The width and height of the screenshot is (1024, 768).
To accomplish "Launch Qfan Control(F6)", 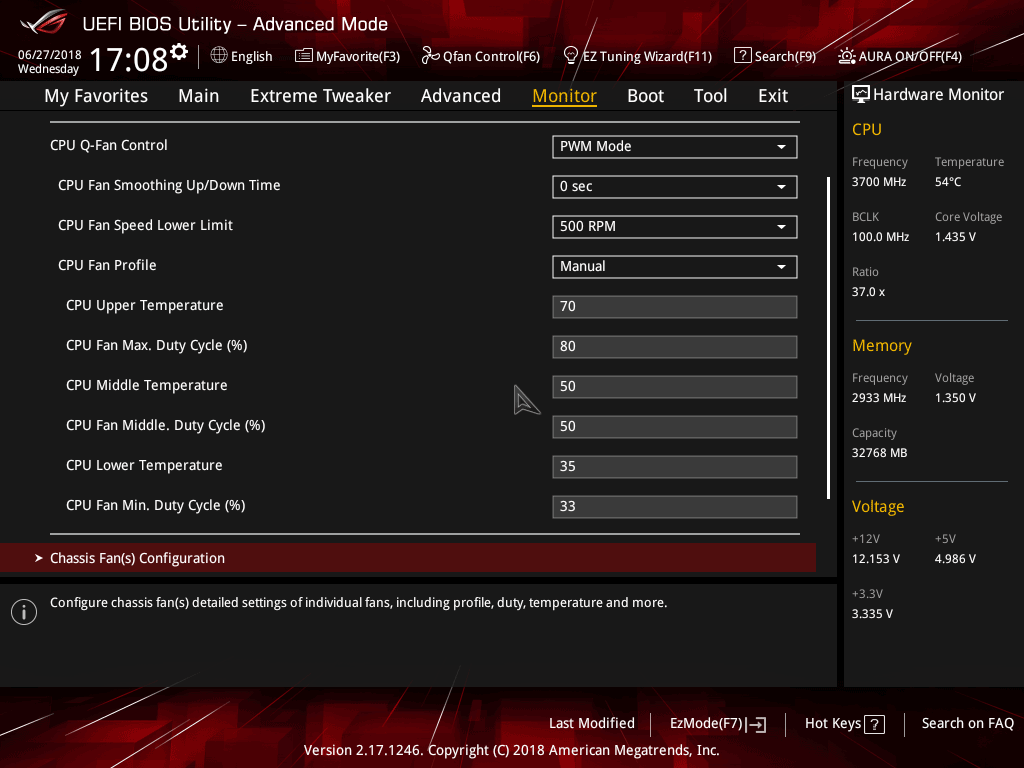I will (481, 56).
